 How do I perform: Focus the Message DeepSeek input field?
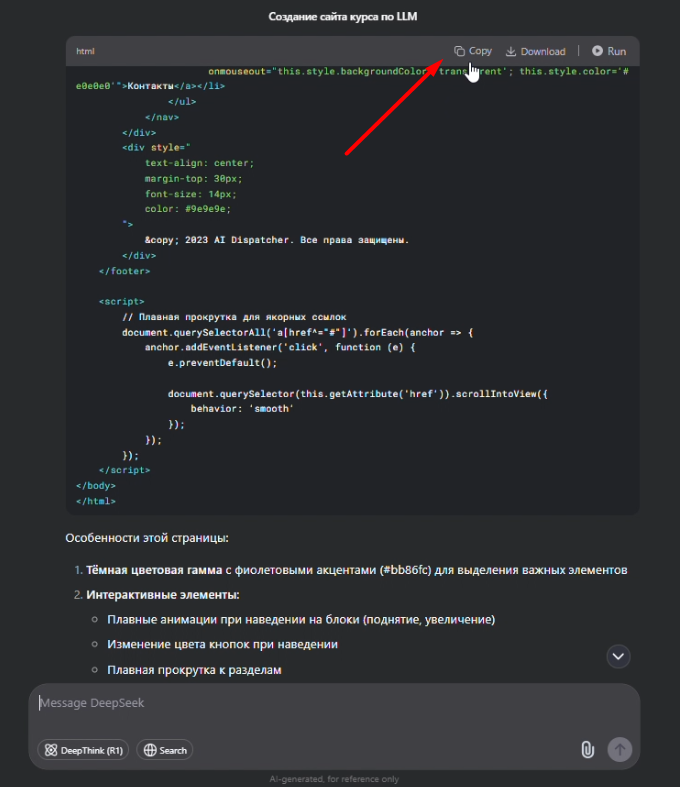tap(334, 703)
